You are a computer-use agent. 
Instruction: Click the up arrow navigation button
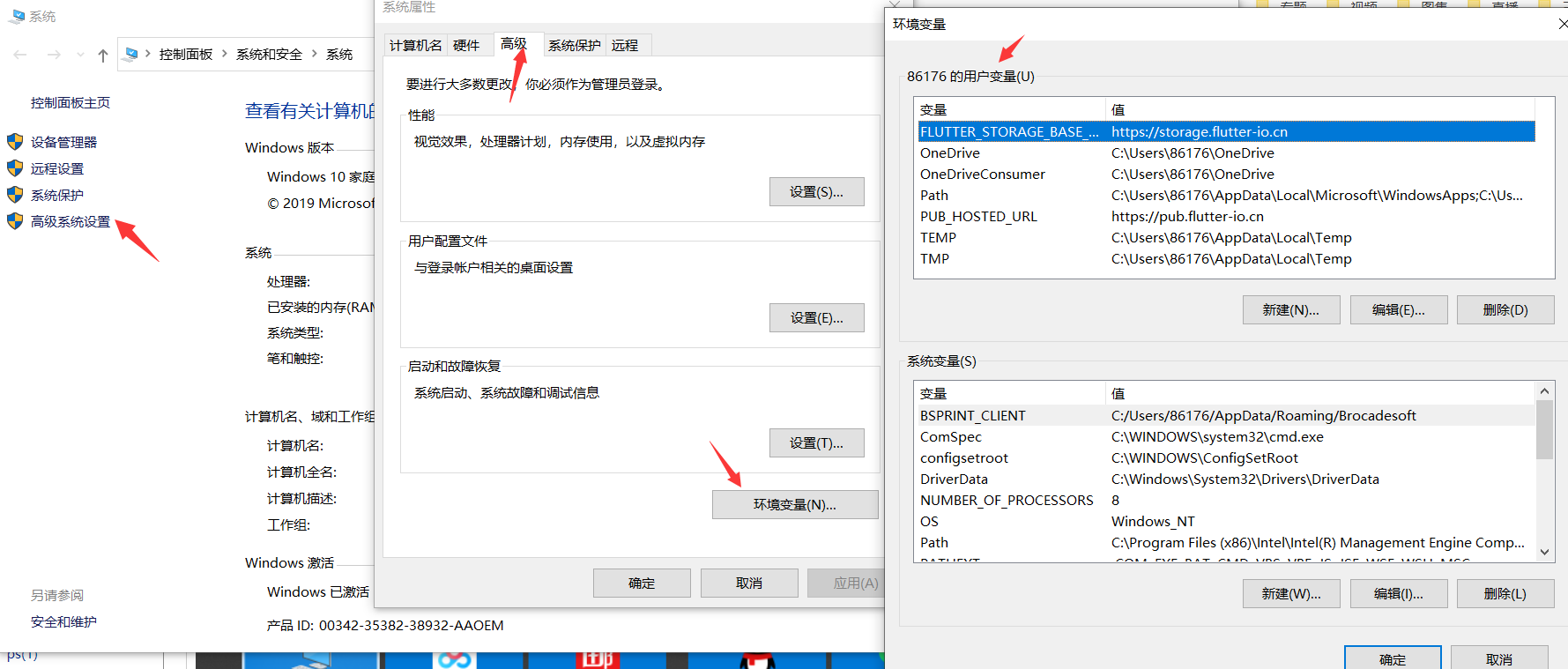[x=103, y=55]
